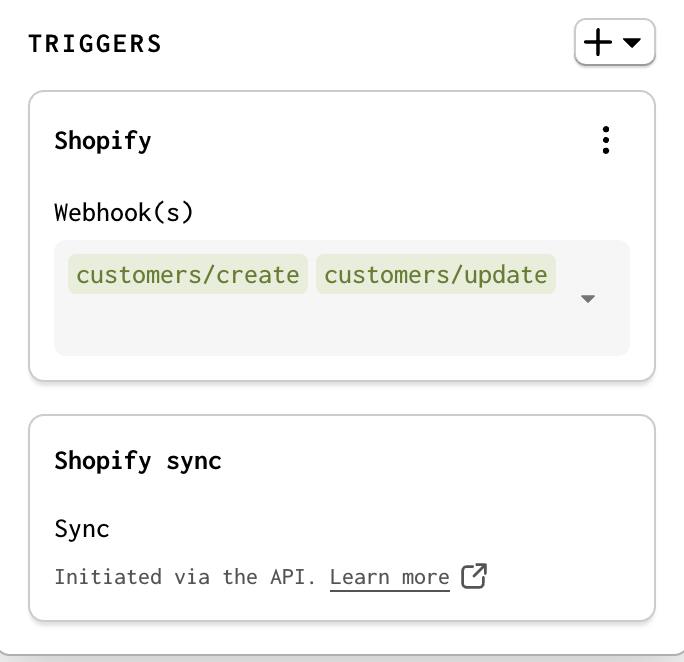Select the customers/update webhook tag
Screen dimensions: 684x662
pyautogui.click(x=435, y=274)
